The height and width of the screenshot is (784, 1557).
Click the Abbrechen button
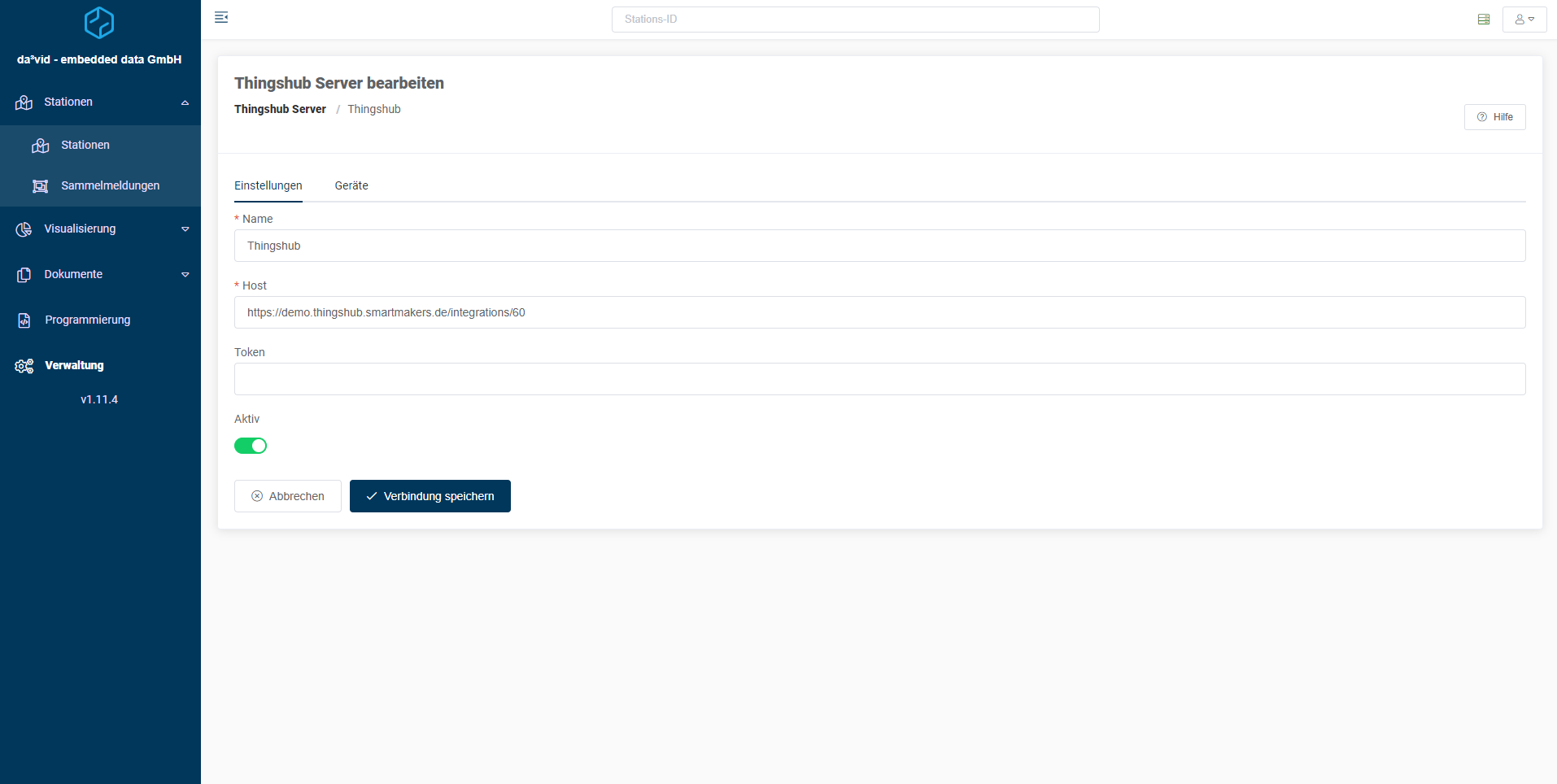(288, 496)
